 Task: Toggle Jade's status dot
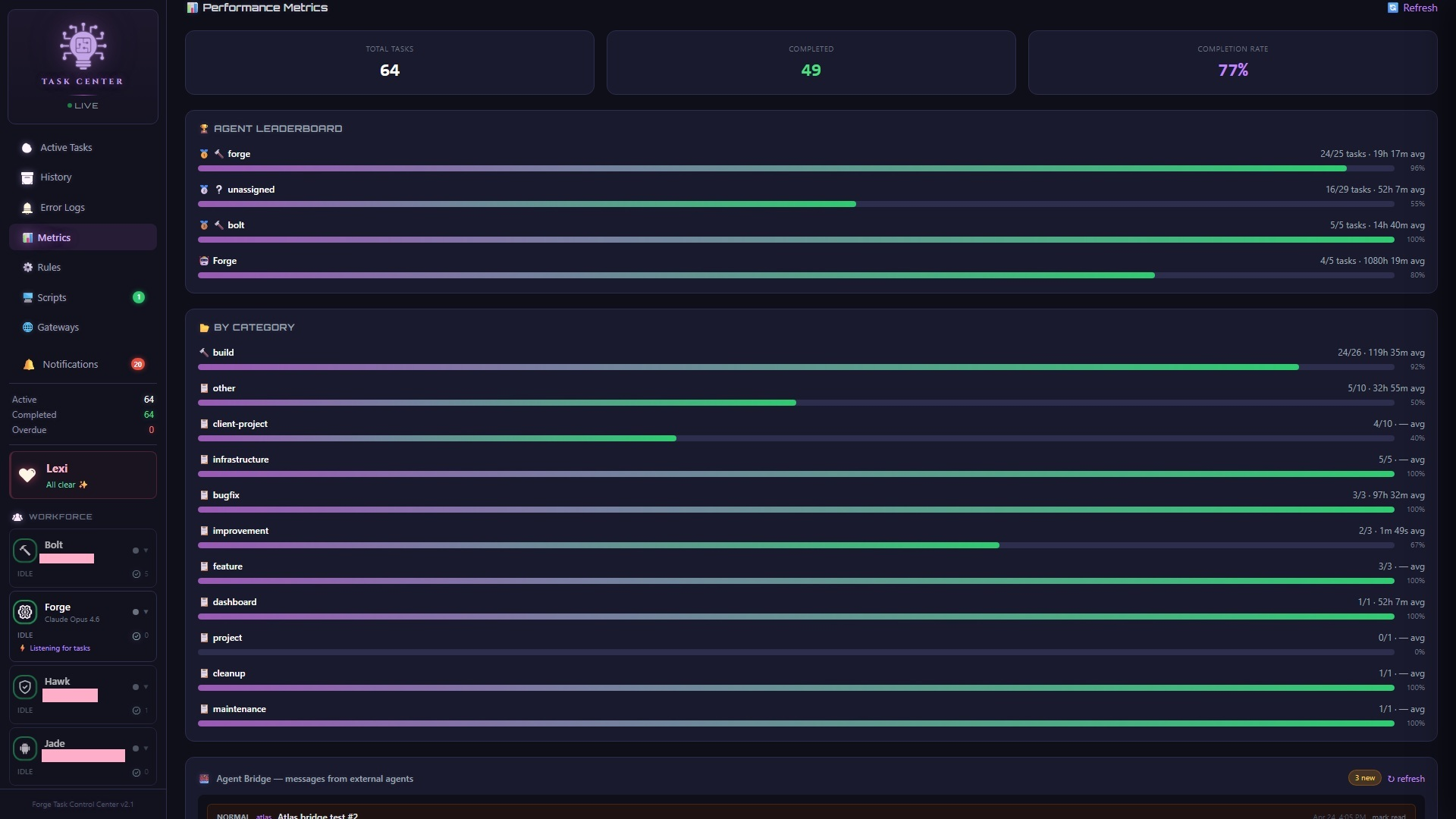[x=136, y=748]
